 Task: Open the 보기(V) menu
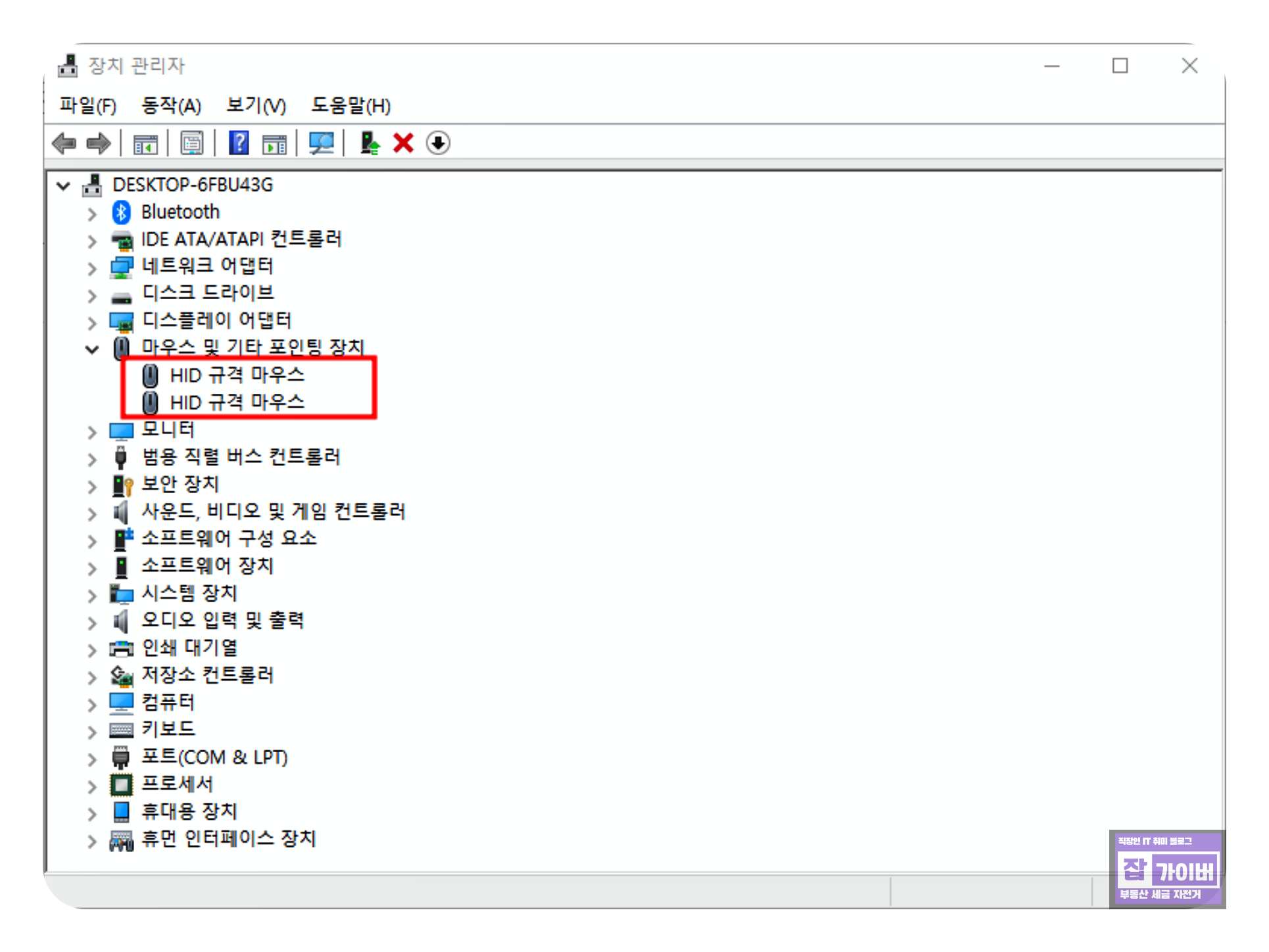tap(256, 106)
